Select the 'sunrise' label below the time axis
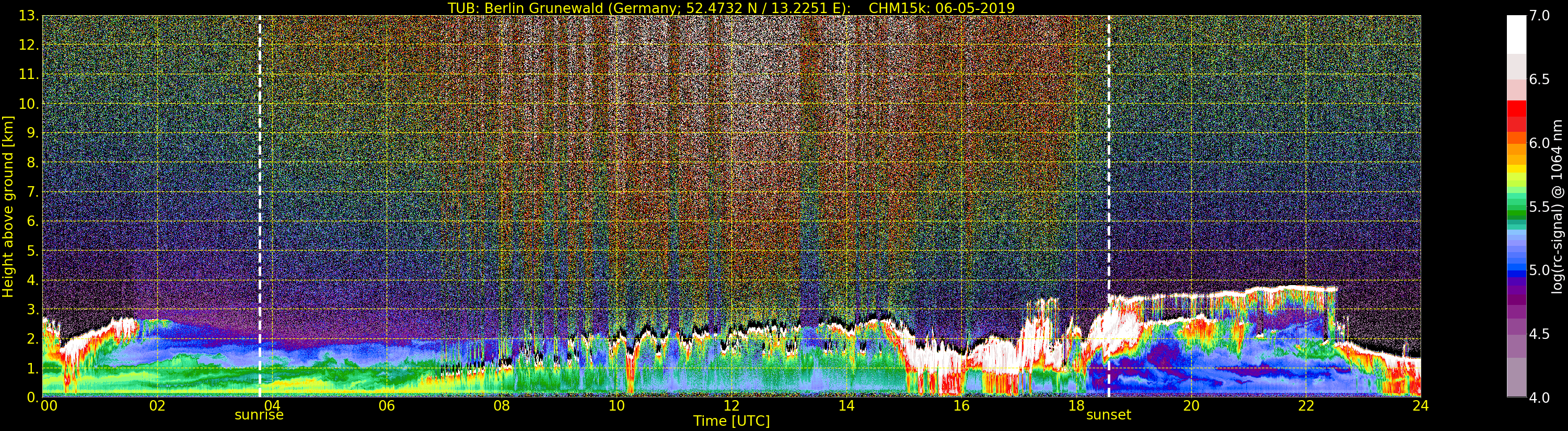1568x431 pixels. pyautogui.click(x=259, y=415)
